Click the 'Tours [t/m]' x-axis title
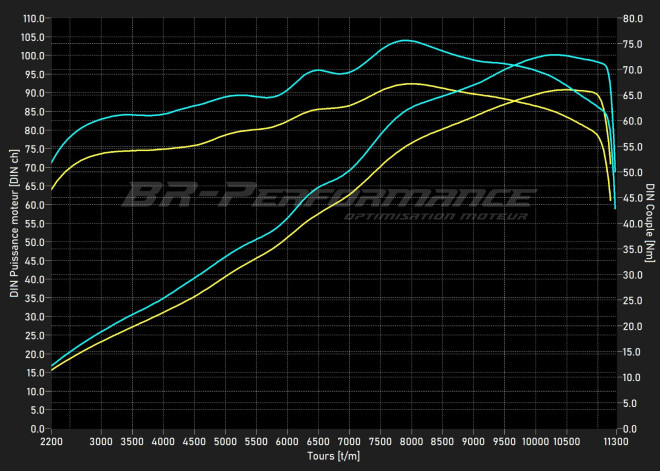660x471 pixels. [333, 456]
